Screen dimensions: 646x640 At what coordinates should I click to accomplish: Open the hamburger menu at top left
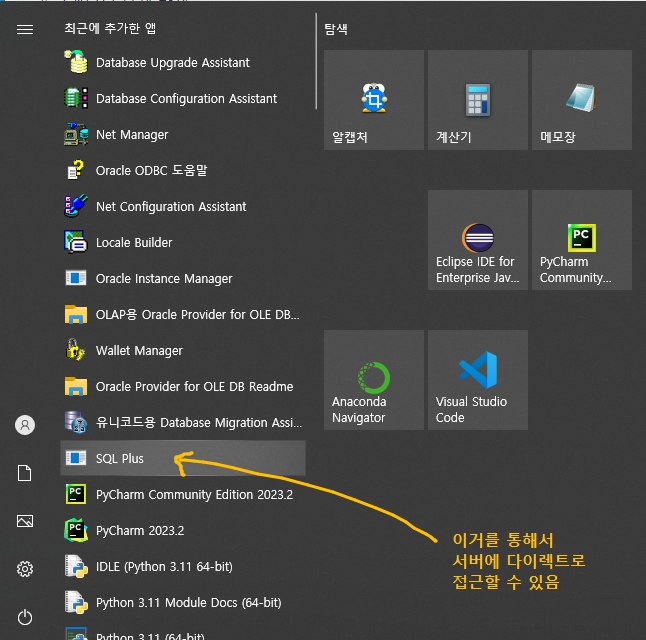tap(25, 29)
